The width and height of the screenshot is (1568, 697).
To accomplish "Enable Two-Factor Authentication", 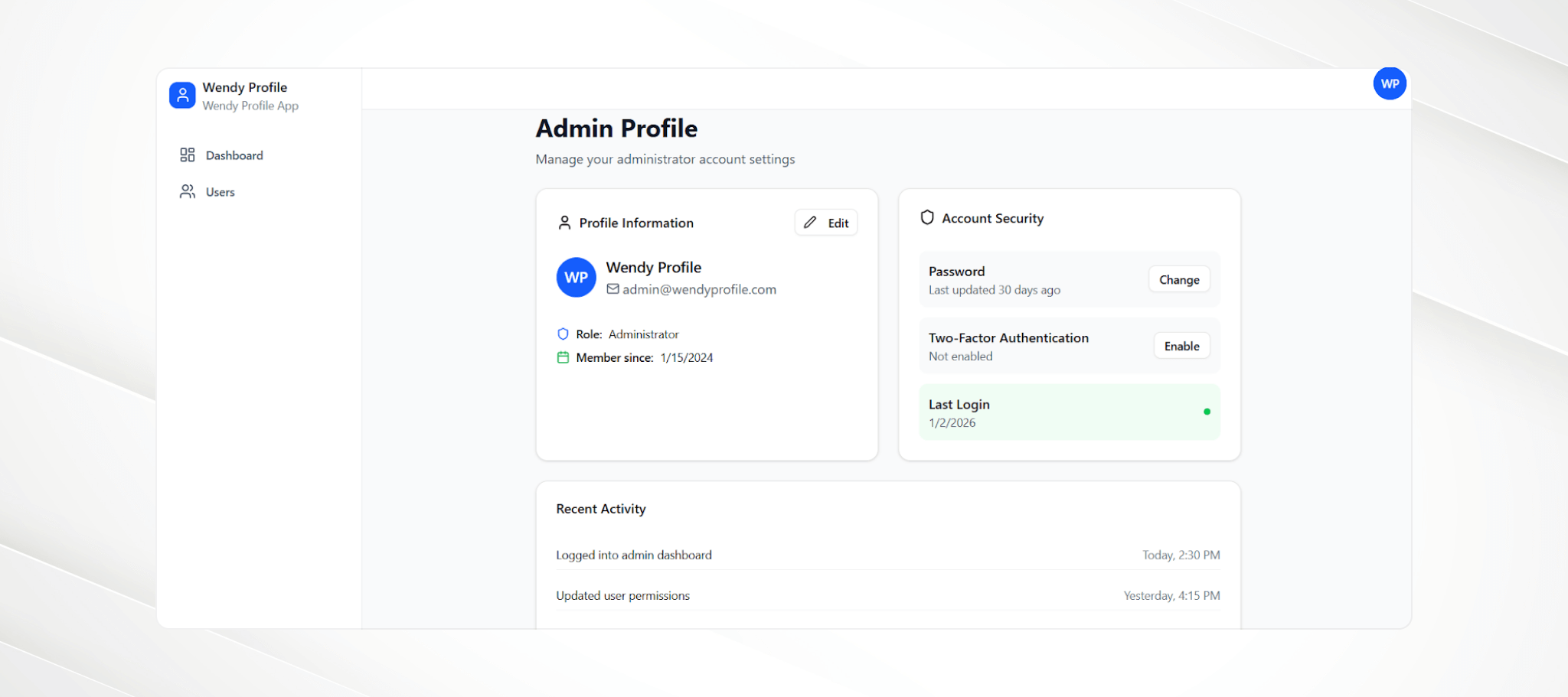I will point(1181,346).
